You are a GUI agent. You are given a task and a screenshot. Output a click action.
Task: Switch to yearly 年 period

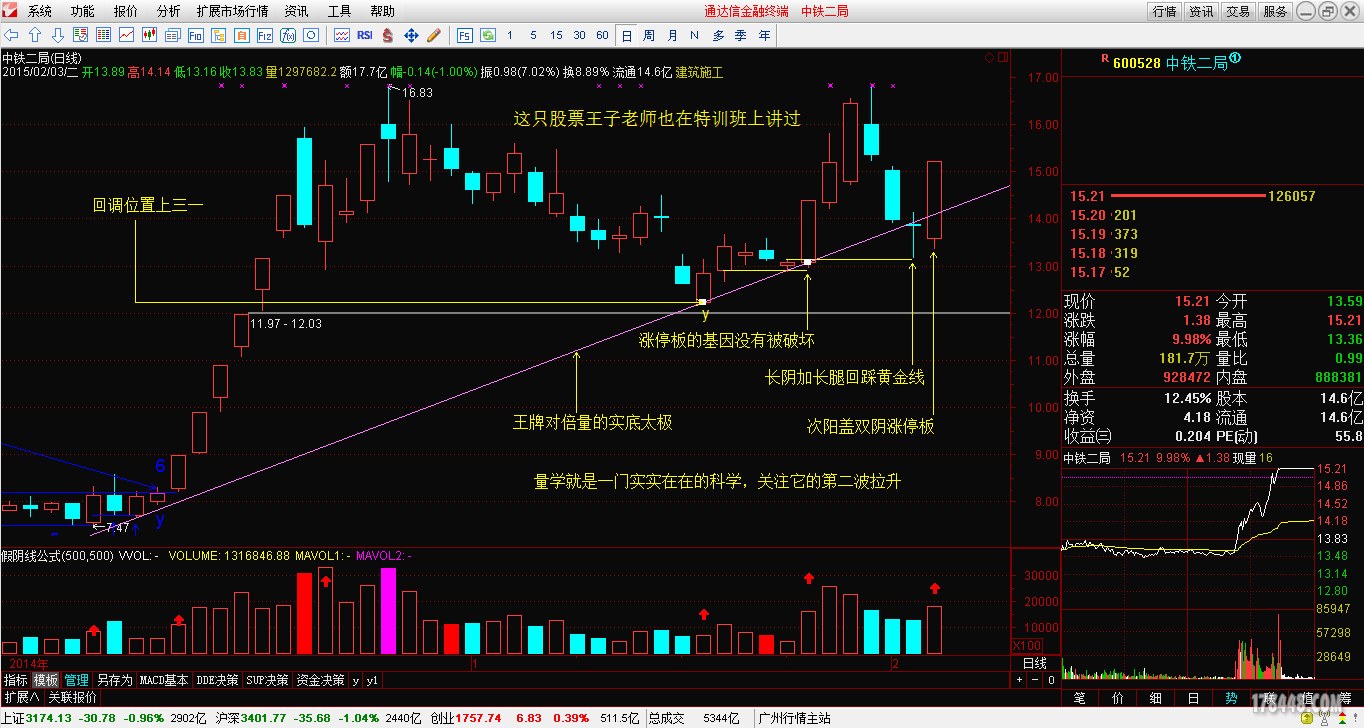coord(765,35)
